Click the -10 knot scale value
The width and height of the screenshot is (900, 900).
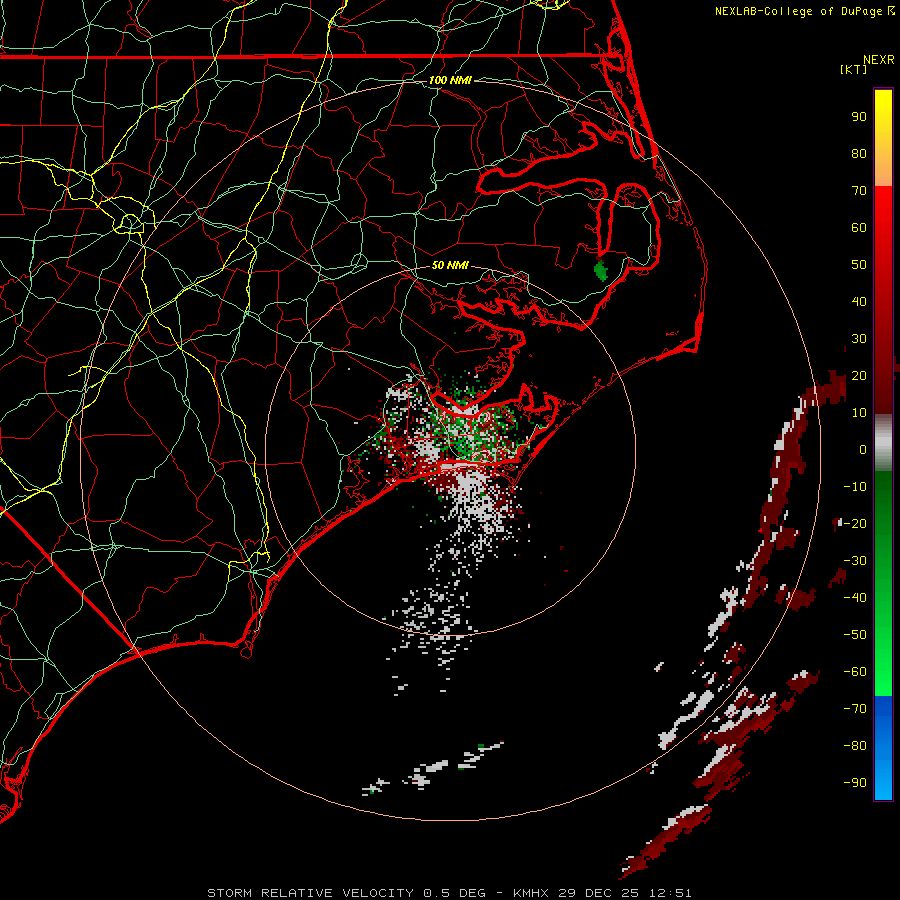[855, 487]
